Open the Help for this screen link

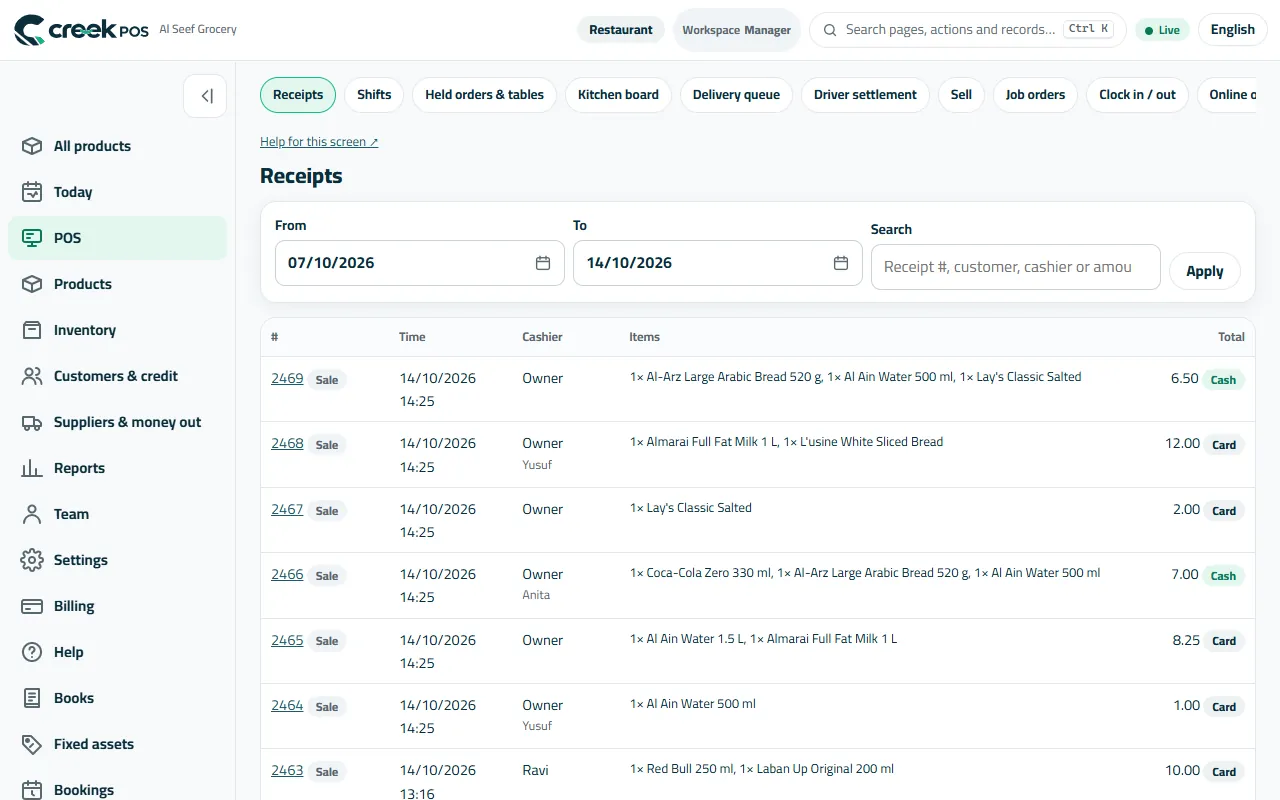pyautogui.click(x=319, y=142)
